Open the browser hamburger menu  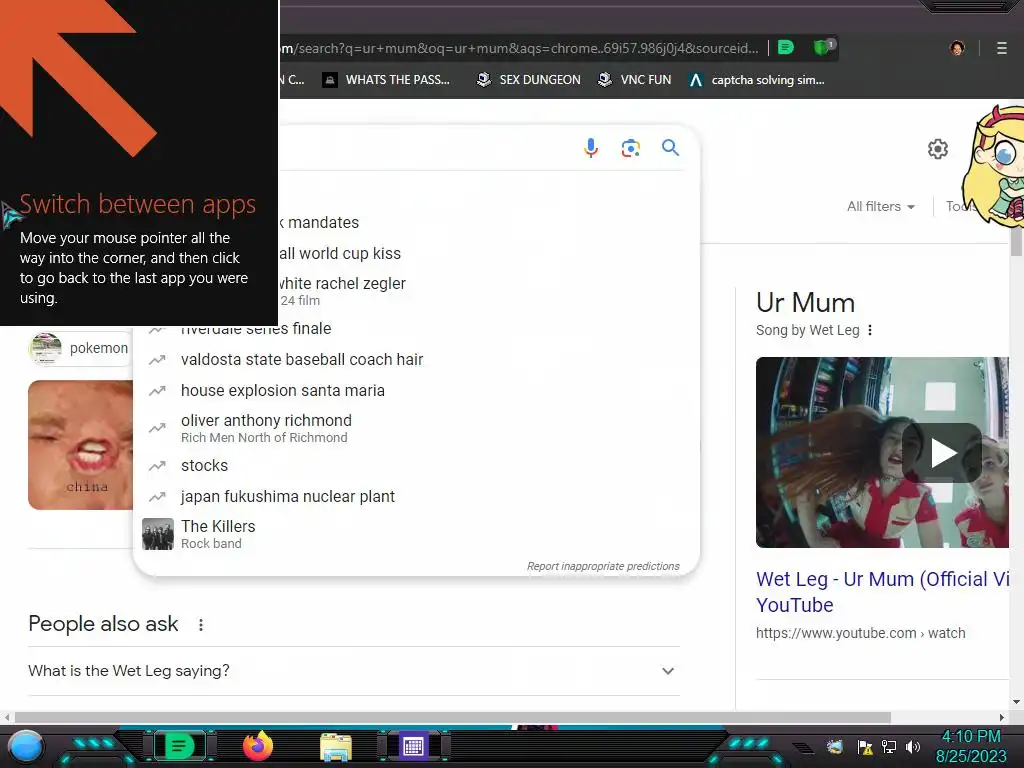coord(1002,48)
